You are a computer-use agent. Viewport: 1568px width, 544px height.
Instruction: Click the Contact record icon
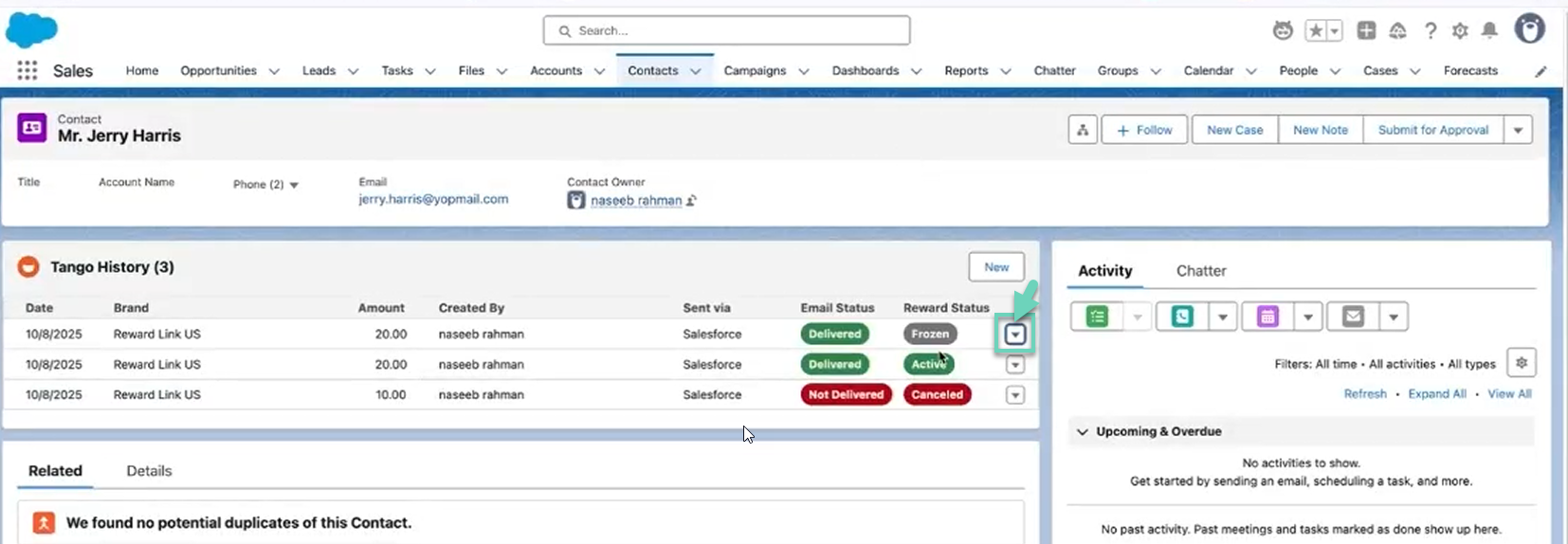[x=32, y=128]
